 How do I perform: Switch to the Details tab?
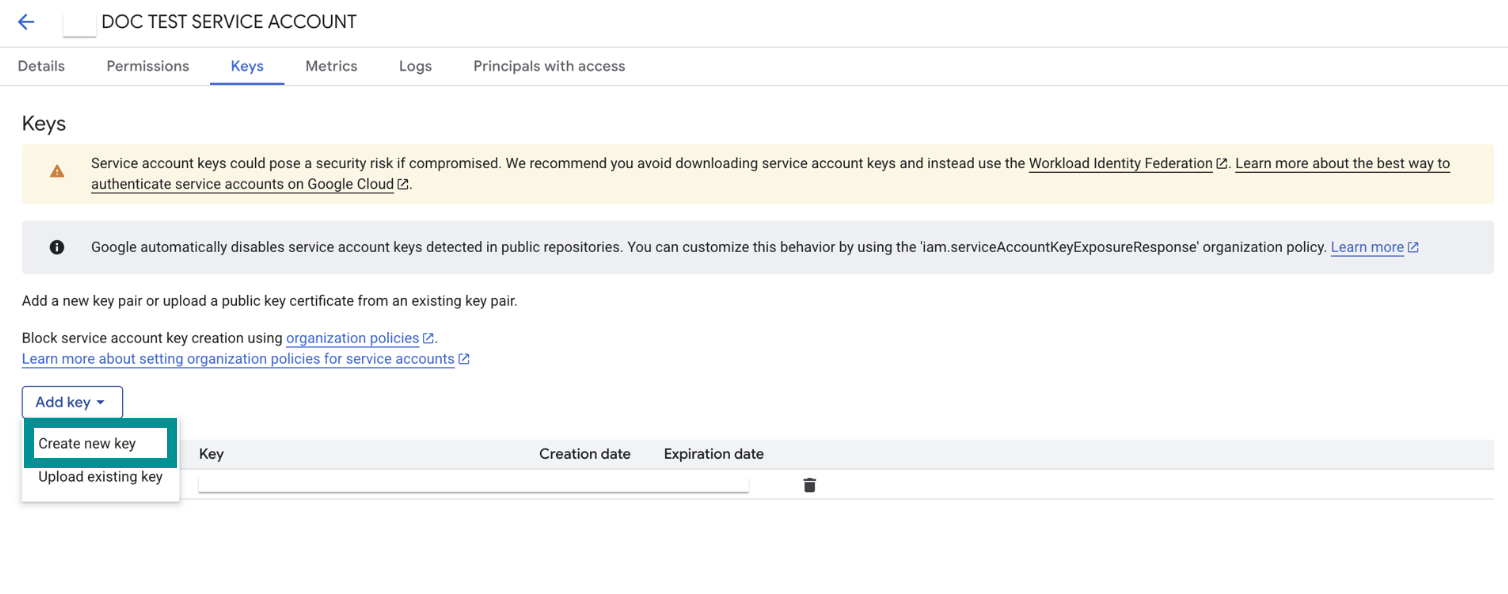coord(41,66)
